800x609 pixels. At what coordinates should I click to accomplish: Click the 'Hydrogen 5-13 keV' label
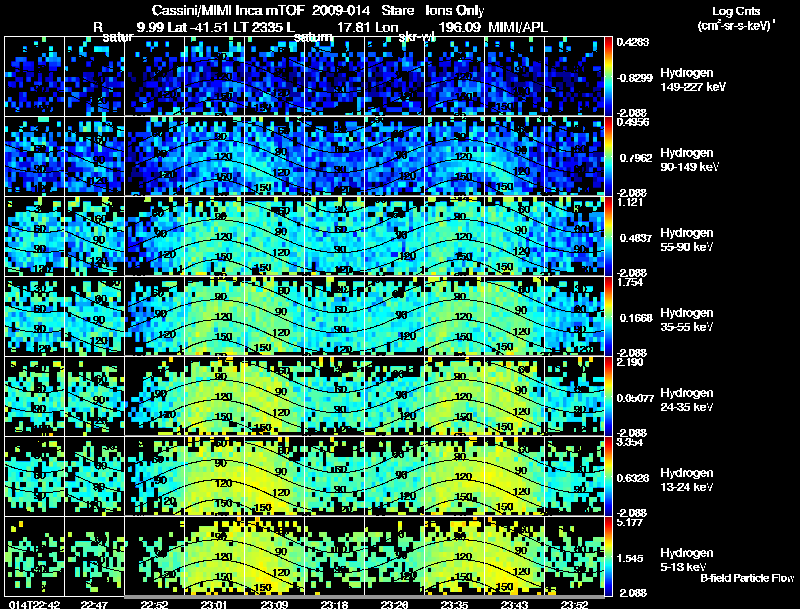[x=687, y=560]
